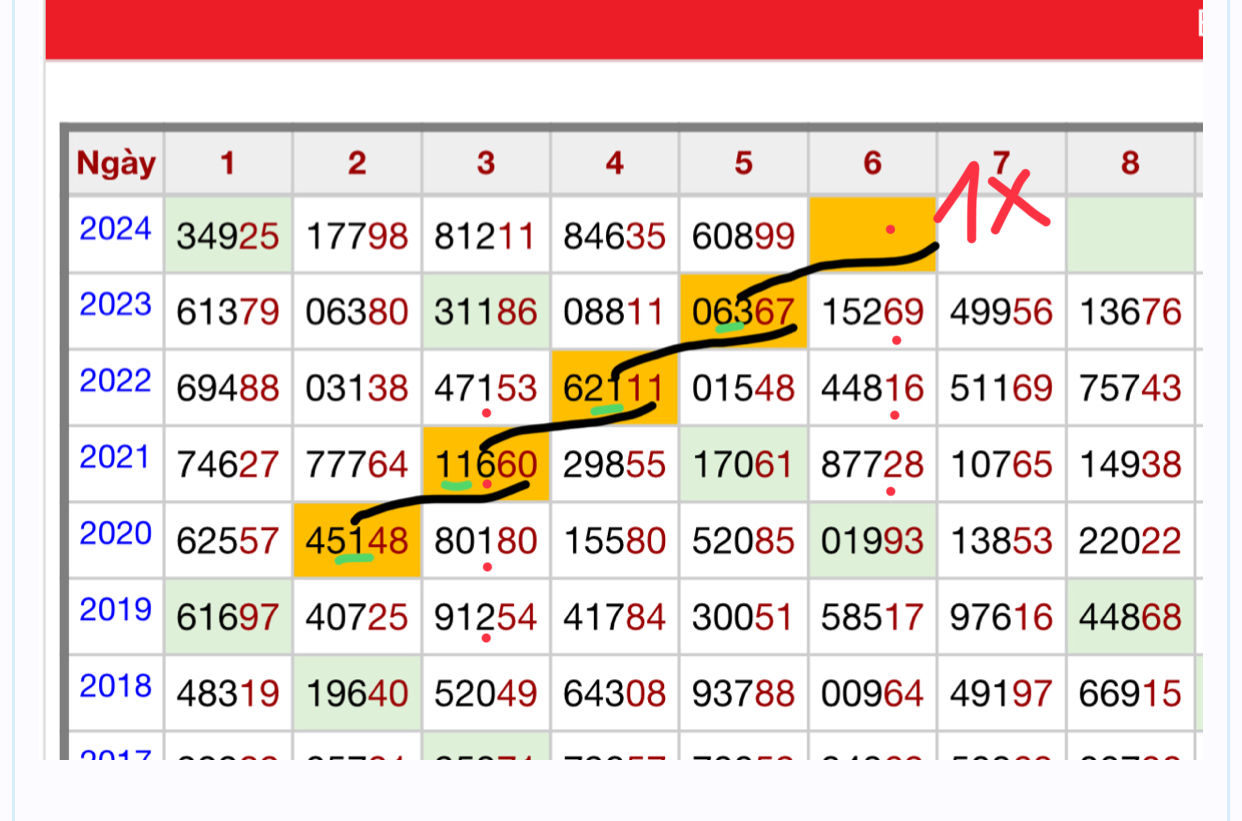The width and height of the screenshot is (1242, 821).
Task: Click the Ngày column header
Action: (116, 163)
